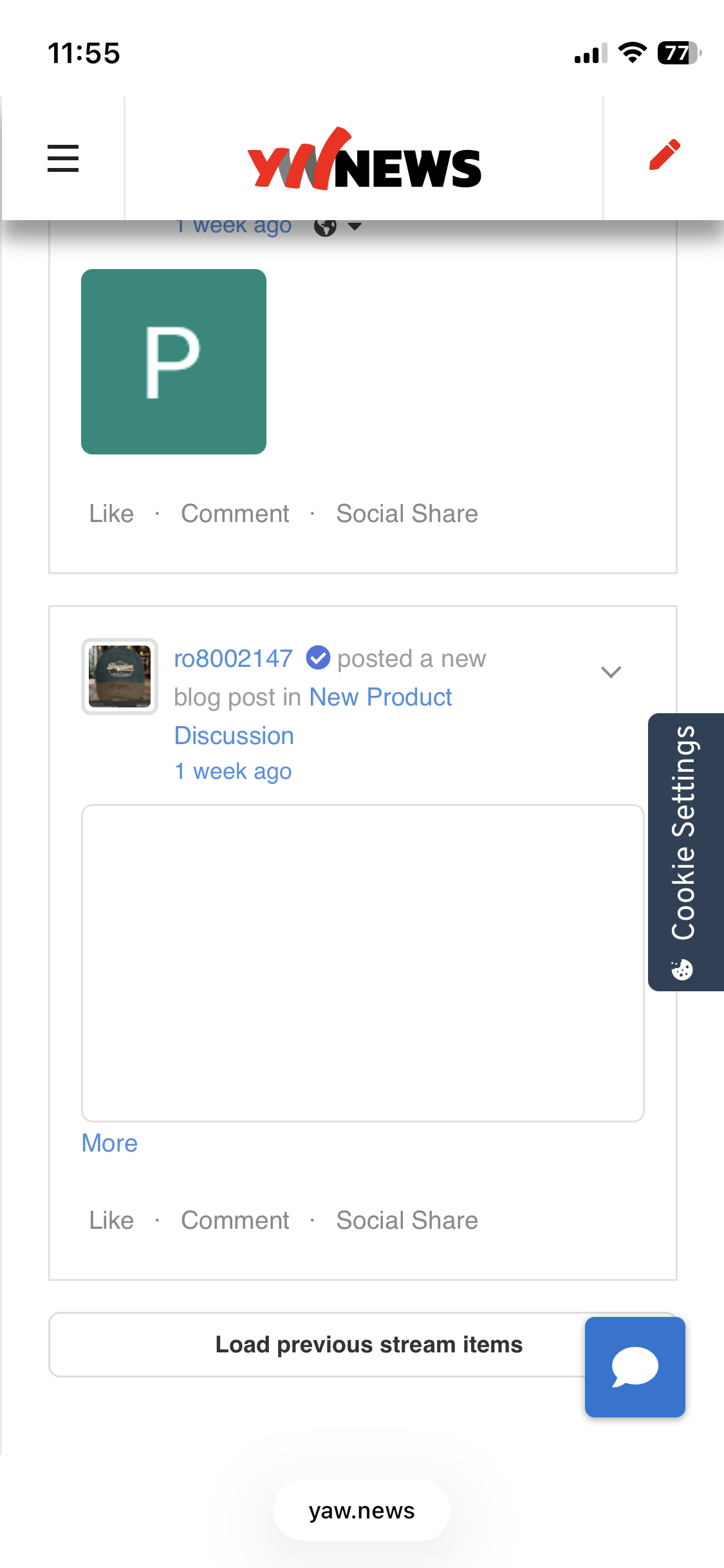This screenshot has width=724, height=1568.
Task: Click the More link under blog preview
Action: [109, 1143]
